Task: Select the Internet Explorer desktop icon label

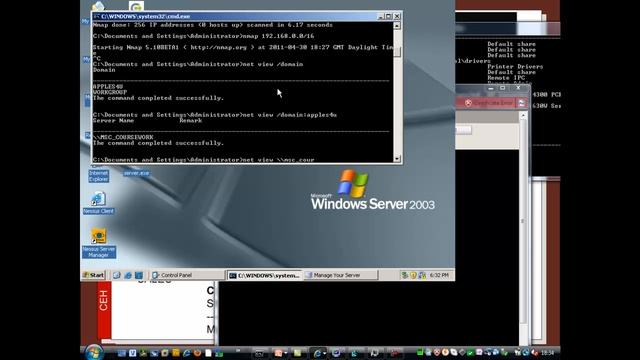Action: (98, 176)
